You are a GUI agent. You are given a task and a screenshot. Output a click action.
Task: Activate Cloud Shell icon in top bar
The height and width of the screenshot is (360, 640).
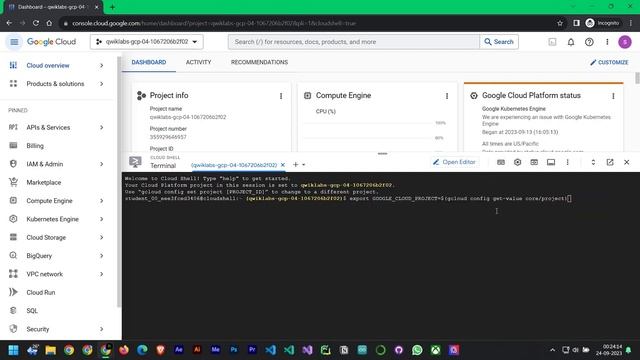[x=552, y=42]
